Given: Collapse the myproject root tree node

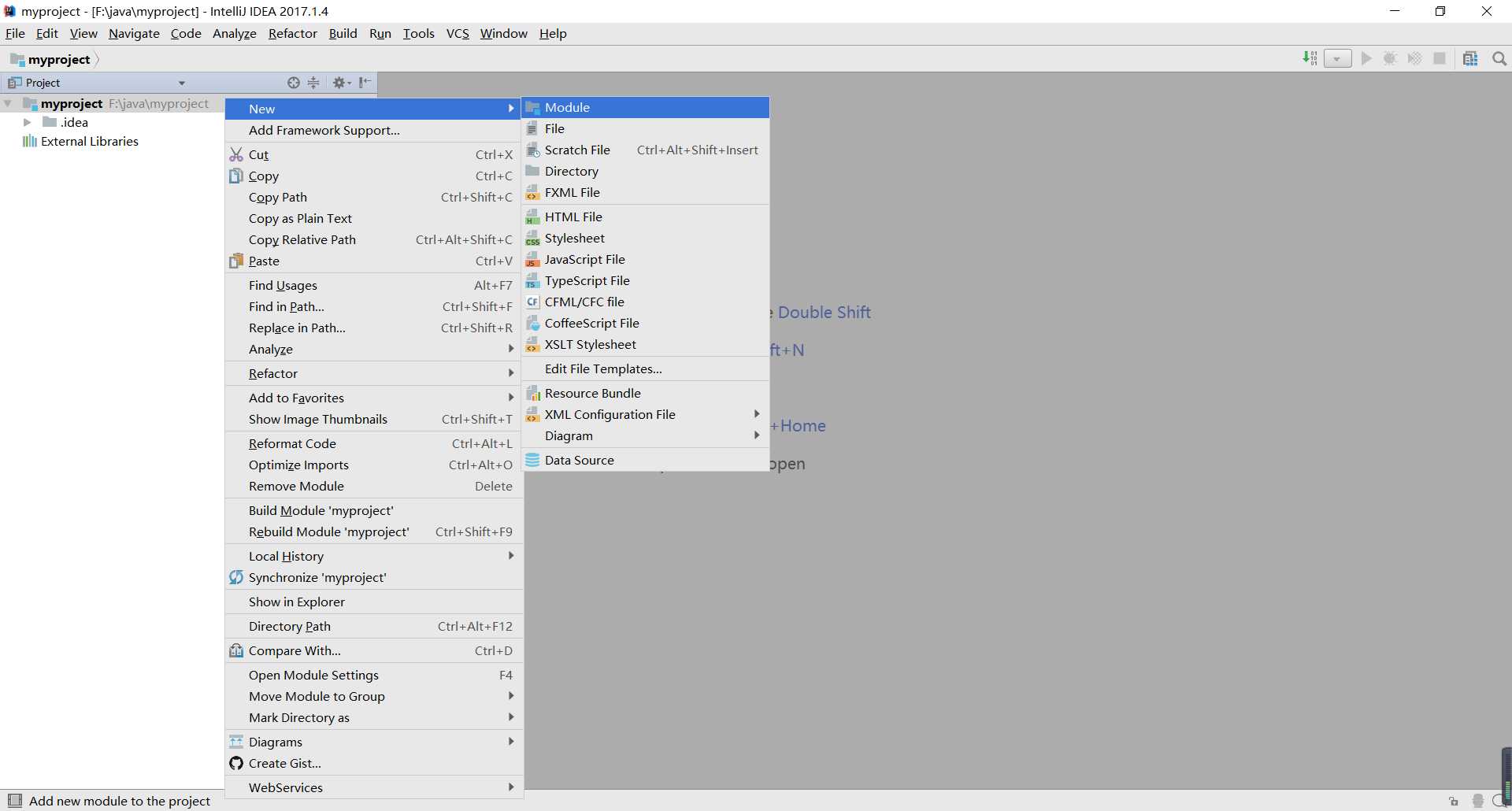Looking at the screenshot, I should tap(8, 104).
